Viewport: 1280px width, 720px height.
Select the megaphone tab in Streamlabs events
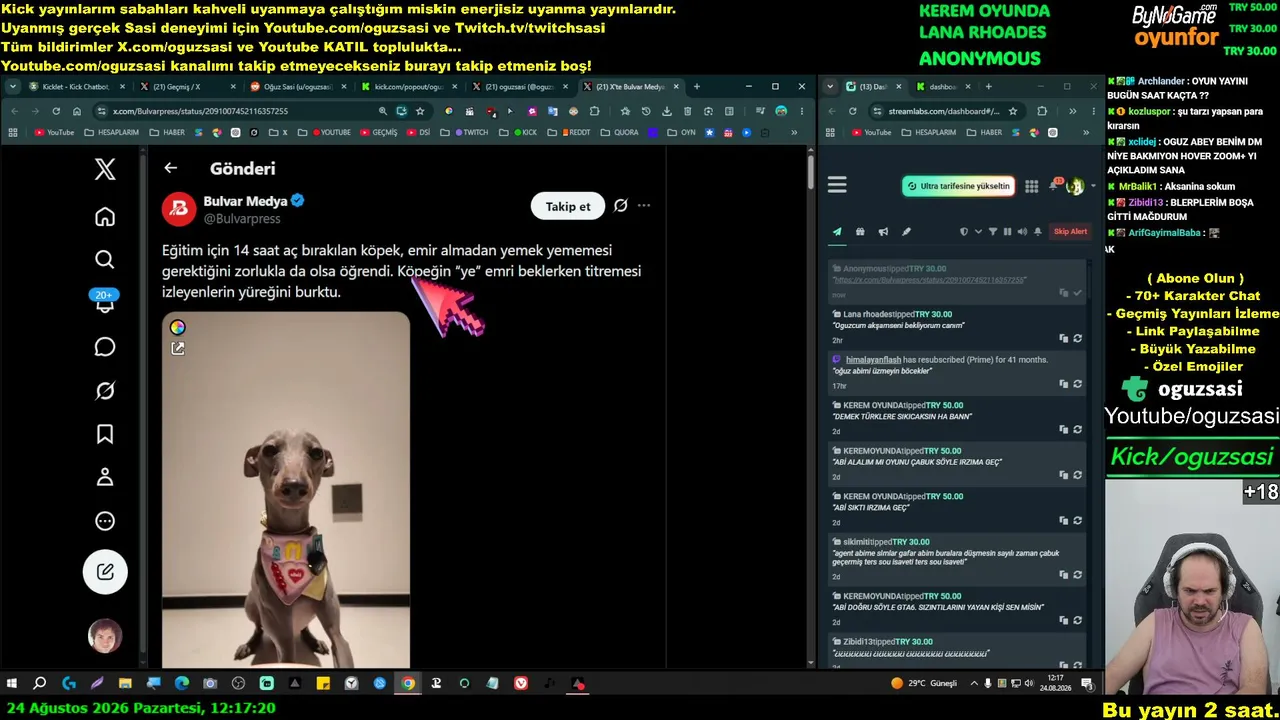[x=883, y=232]
